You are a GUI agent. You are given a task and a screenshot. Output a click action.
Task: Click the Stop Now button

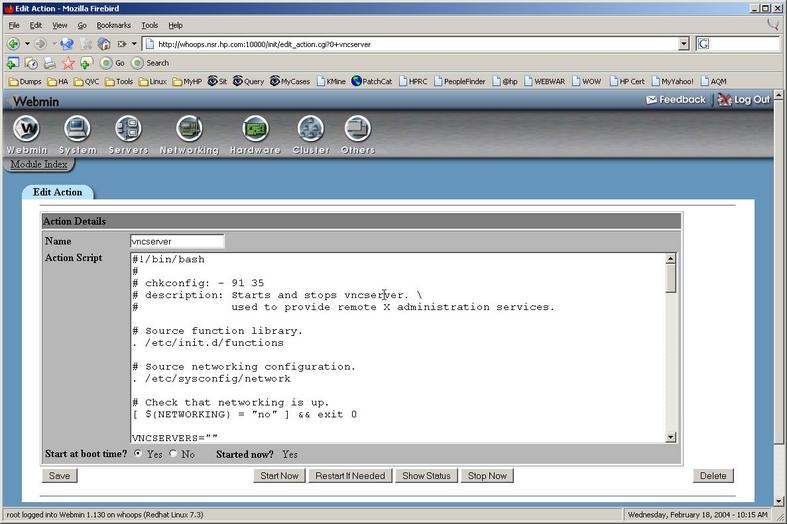pyautogui.click(x=487, y=476)
